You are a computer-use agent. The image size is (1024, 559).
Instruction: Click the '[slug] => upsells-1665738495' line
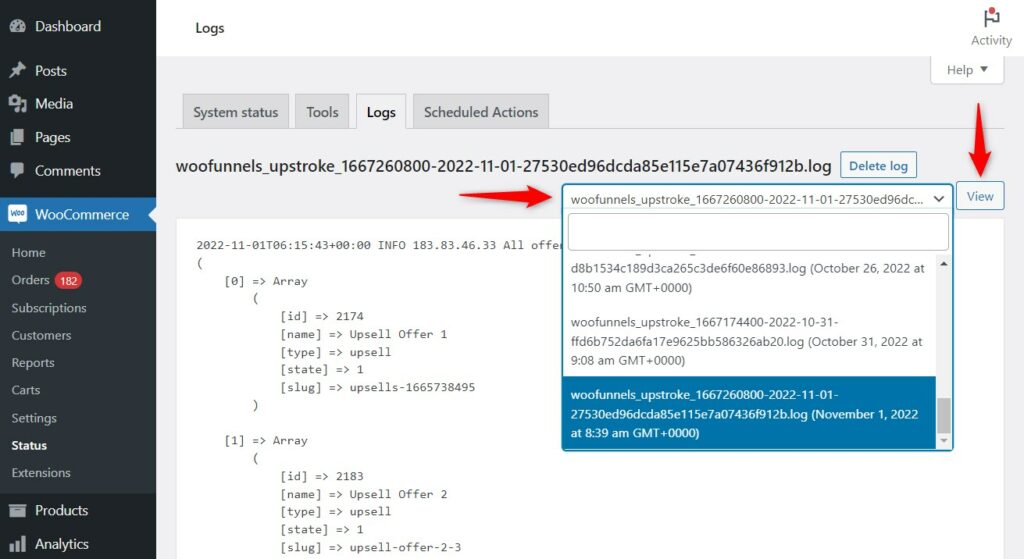377,387
